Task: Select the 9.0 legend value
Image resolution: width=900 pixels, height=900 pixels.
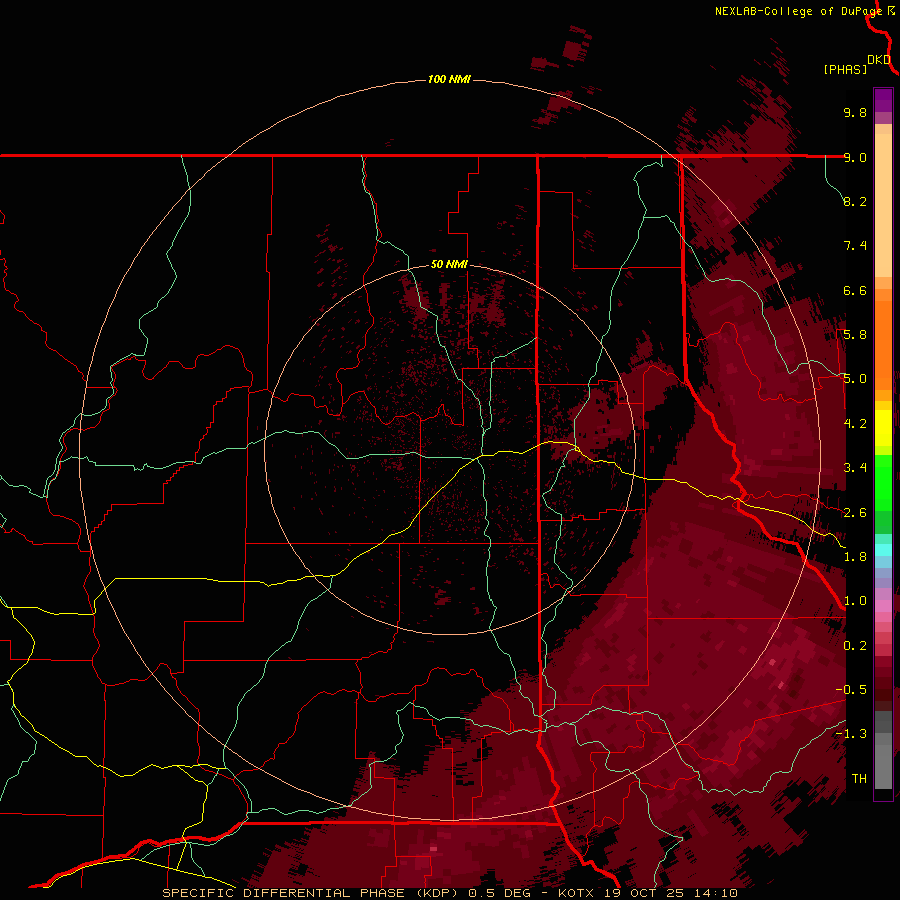Action: 855,157
